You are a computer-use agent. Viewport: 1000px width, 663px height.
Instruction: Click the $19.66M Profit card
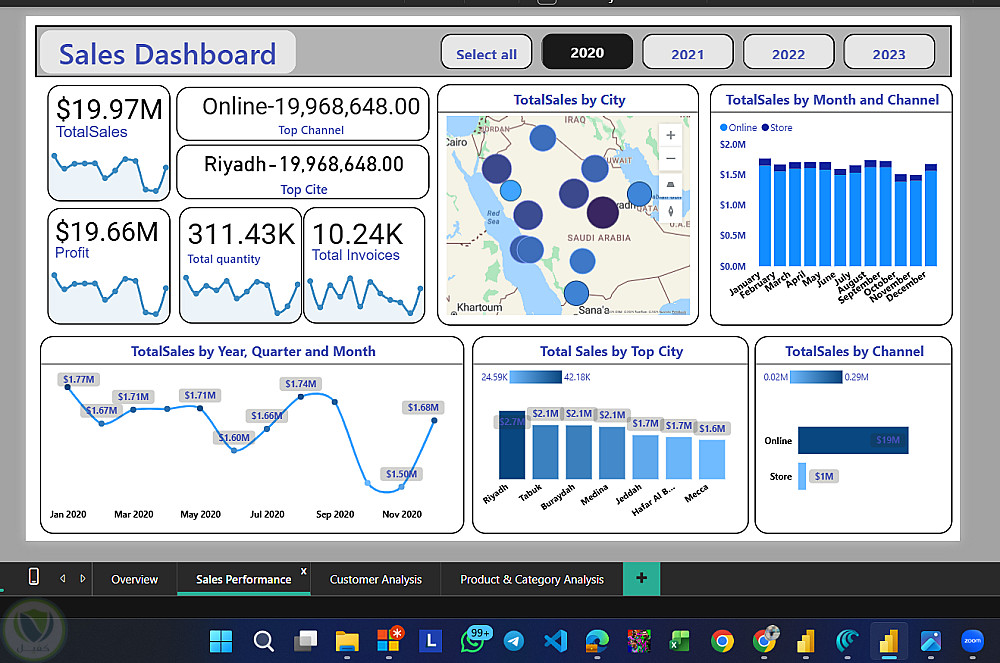point(109,266)
